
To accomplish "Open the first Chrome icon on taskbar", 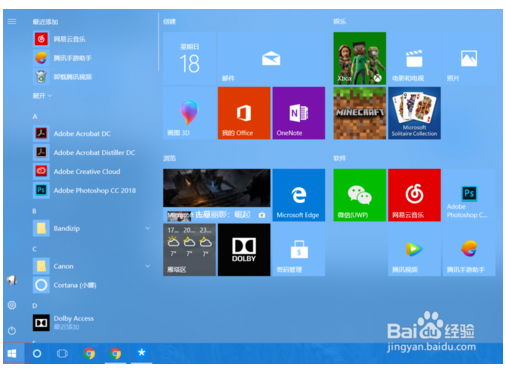I will click(x=89, y=353).
